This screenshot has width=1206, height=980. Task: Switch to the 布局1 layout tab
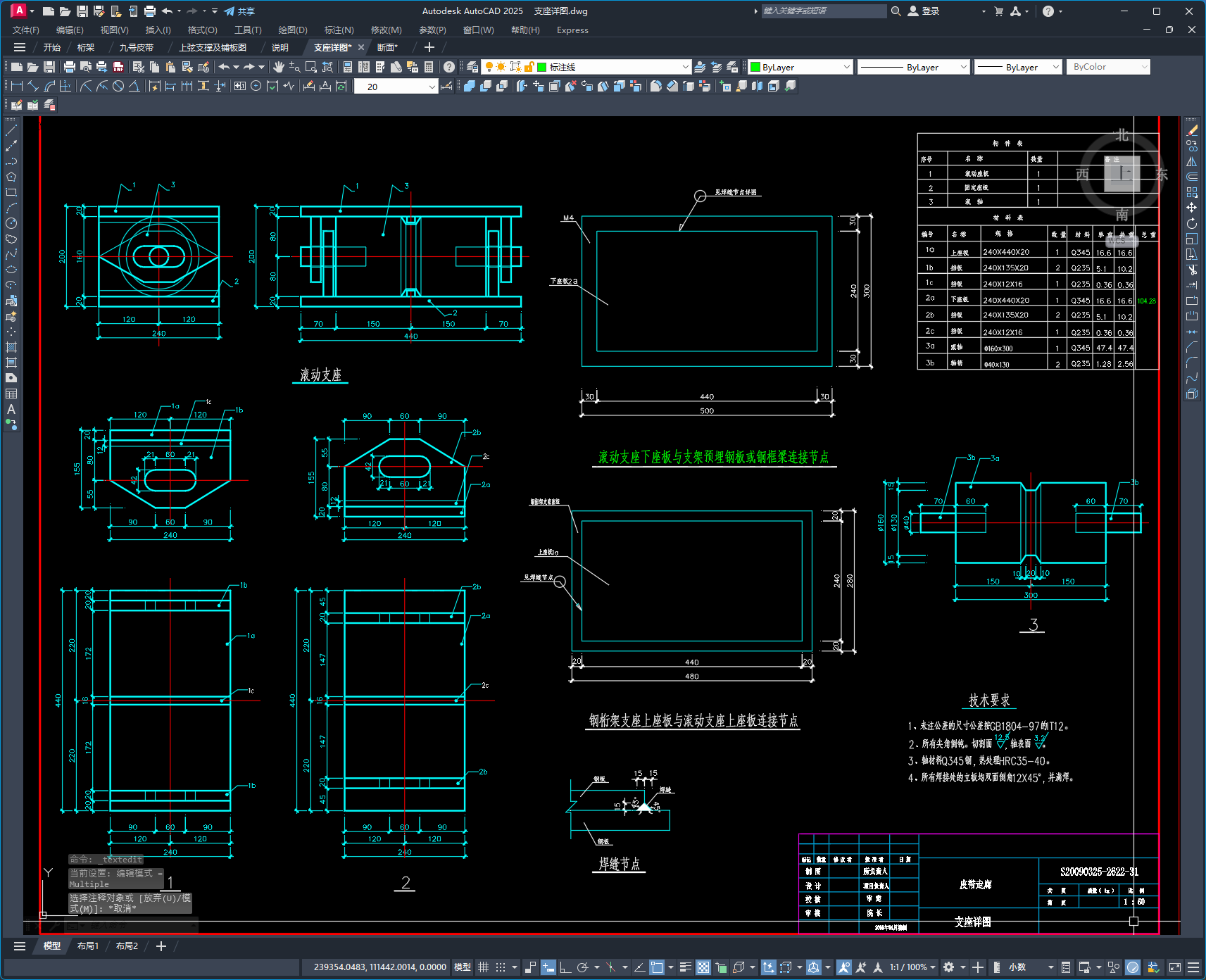88,946
